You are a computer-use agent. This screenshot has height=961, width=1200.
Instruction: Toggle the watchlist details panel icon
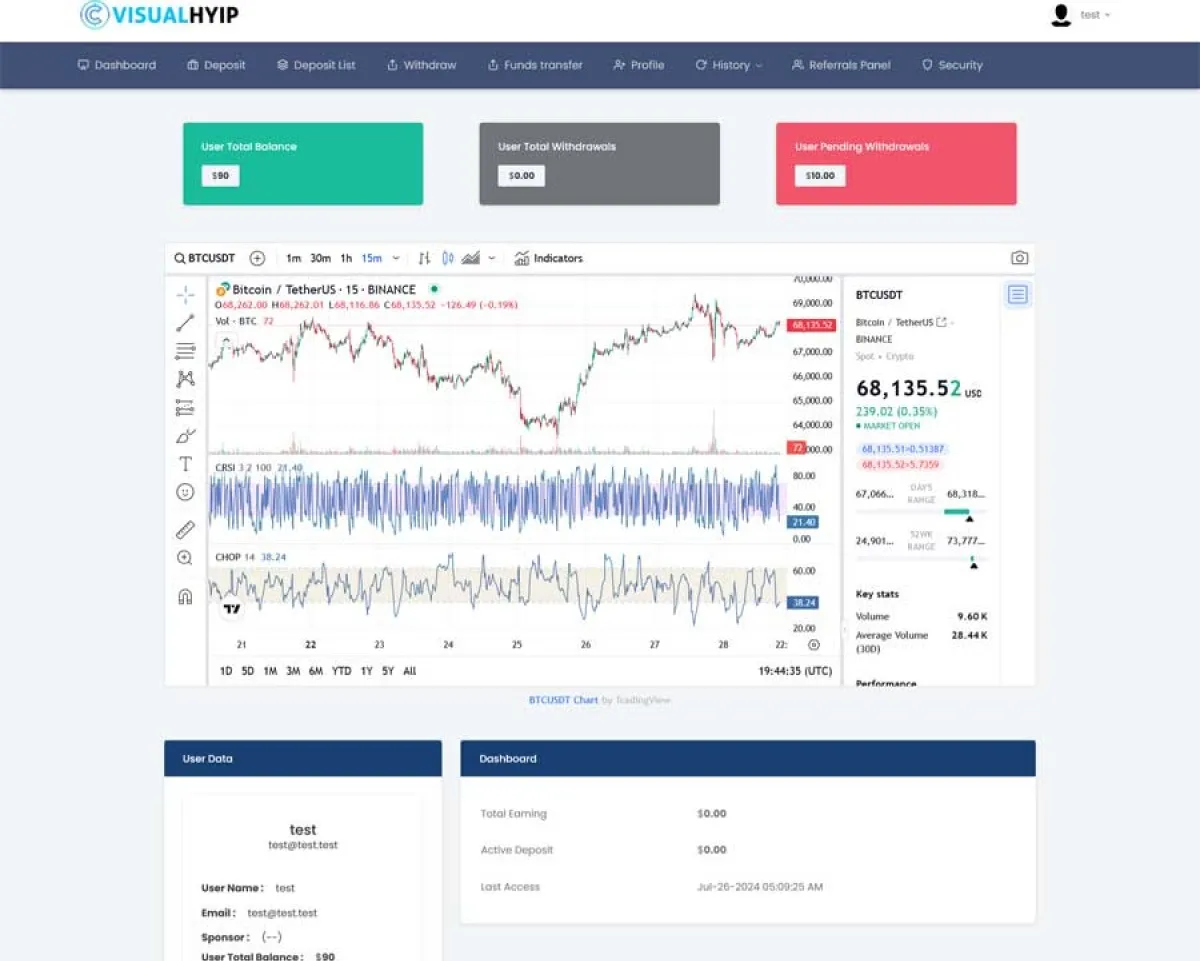coord(1017,294)
